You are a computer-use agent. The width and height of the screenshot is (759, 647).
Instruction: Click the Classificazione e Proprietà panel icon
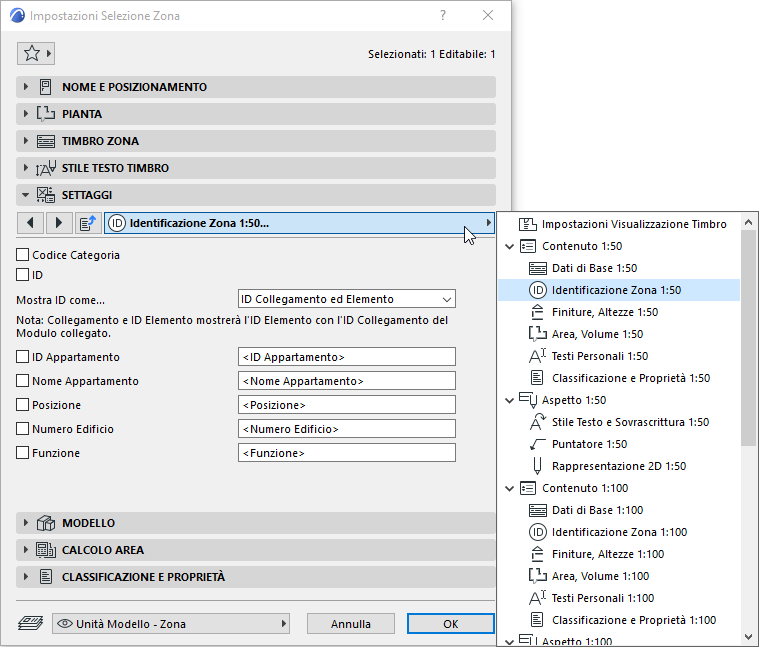46,577
